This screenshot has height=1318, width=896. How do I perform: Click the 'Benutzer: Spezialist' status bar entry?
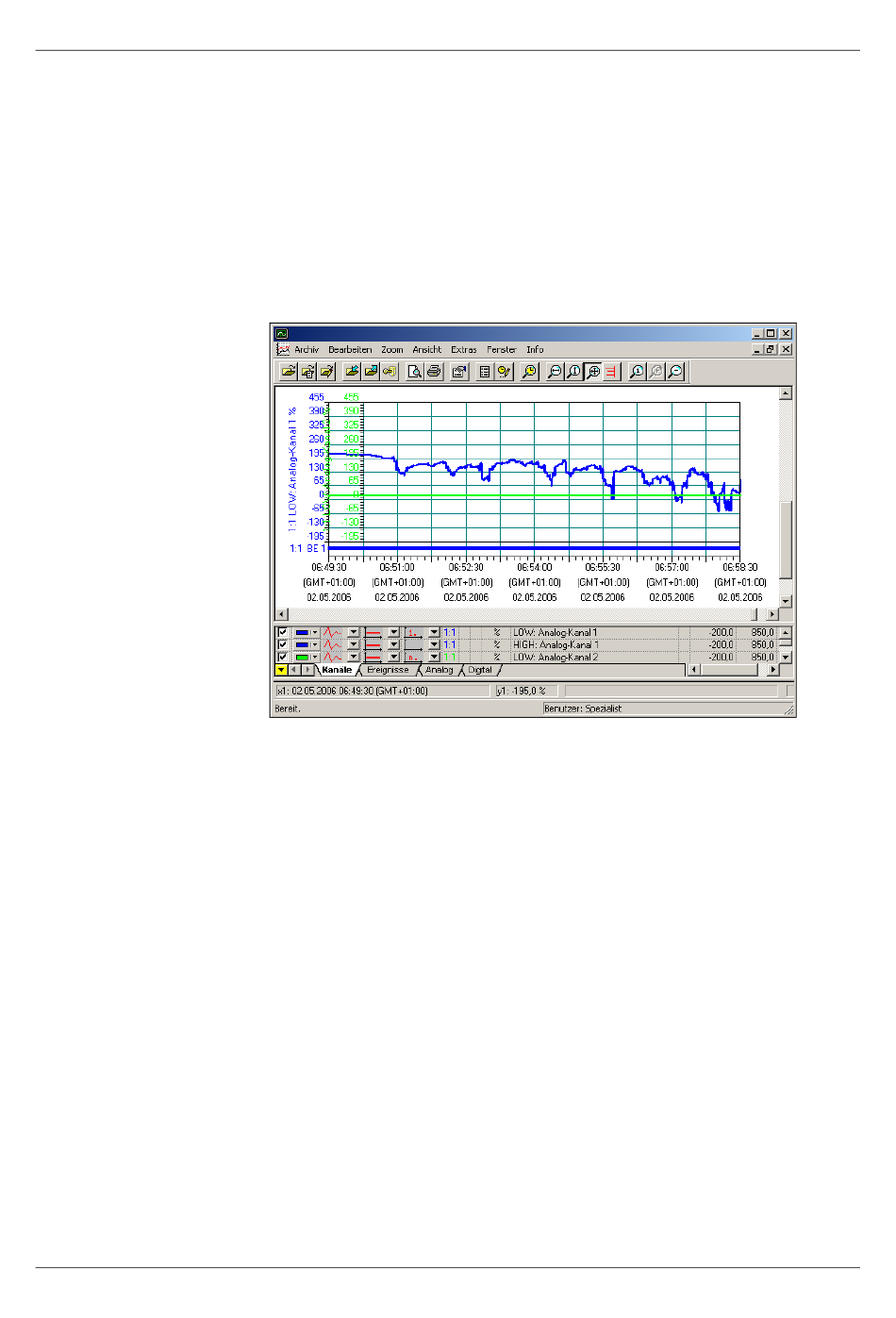click(x=583, y=709)
